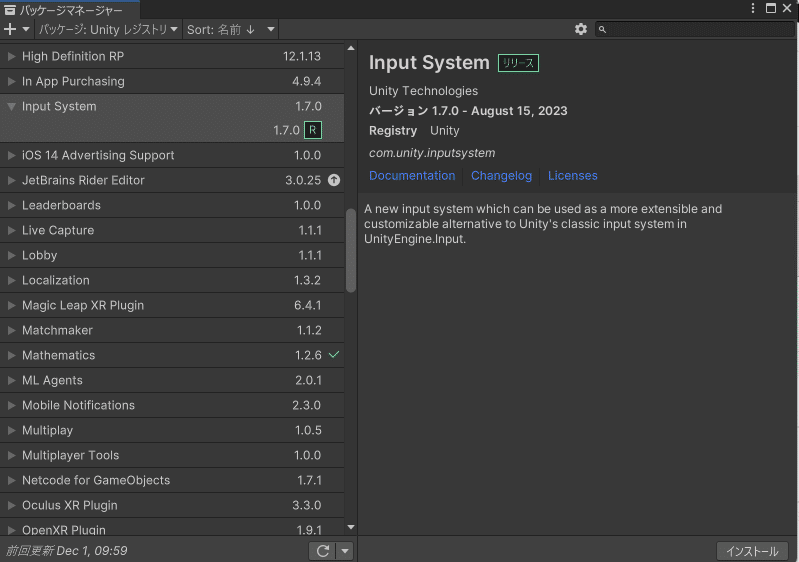Click the package manager tab icon
The height and width of the screenshot is (562, 799).
pos(10,10)
